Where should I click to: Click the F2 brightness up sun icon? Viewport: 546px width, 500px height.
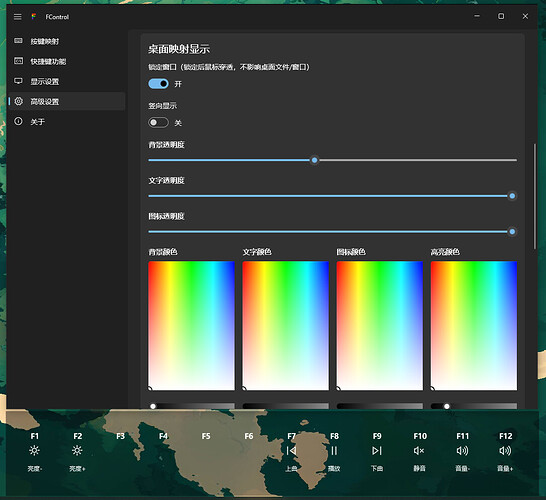point(77,451)
